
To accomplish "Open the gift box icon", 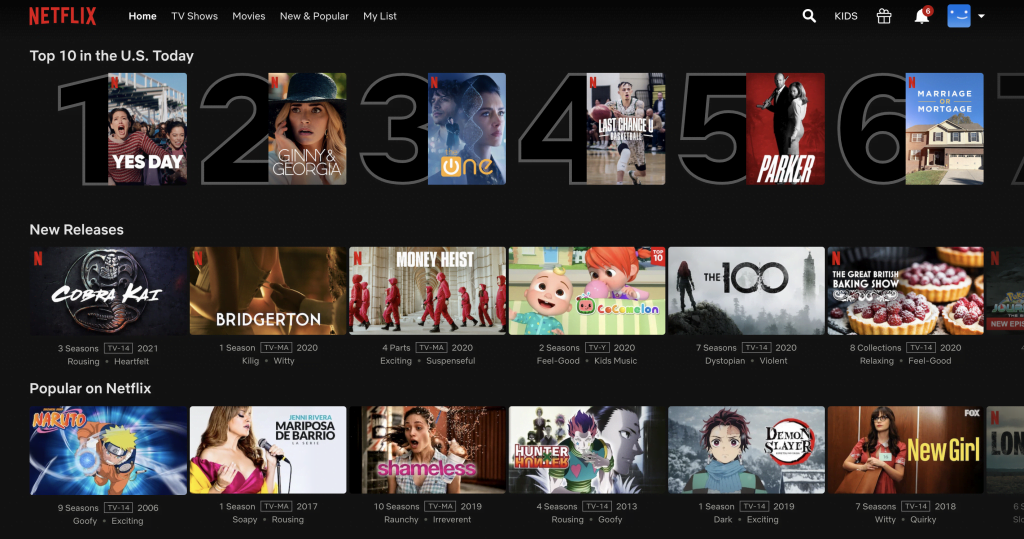I will click(883, 16).
